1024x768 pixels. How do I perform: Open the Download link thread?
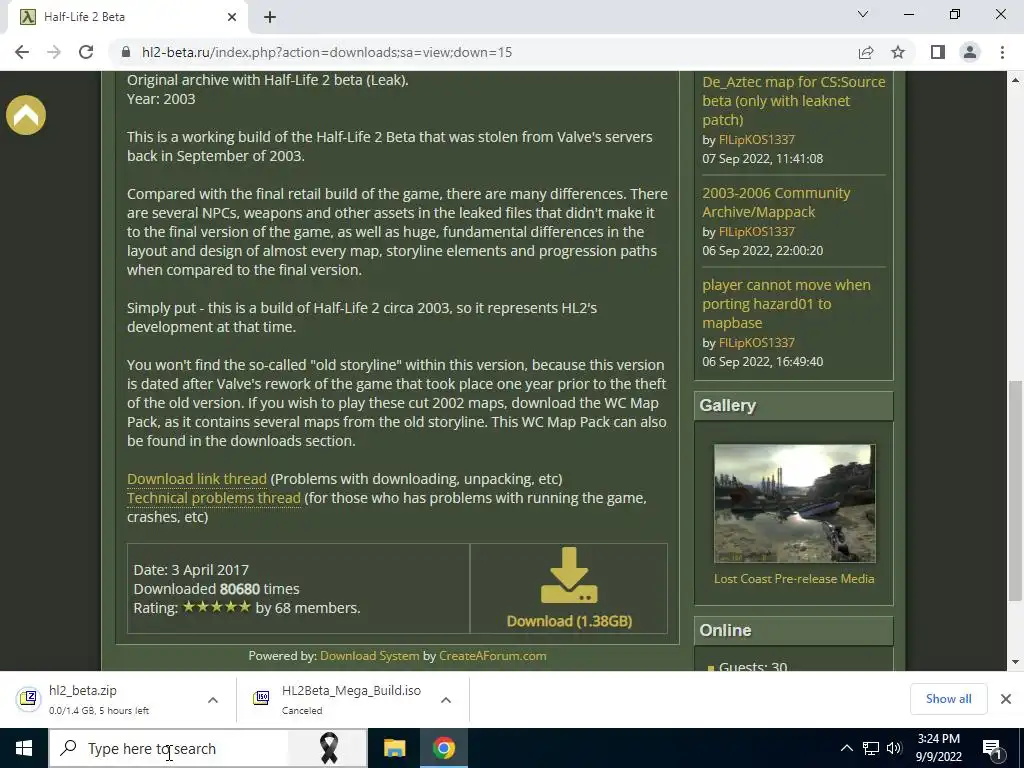(x=197, y=479)
